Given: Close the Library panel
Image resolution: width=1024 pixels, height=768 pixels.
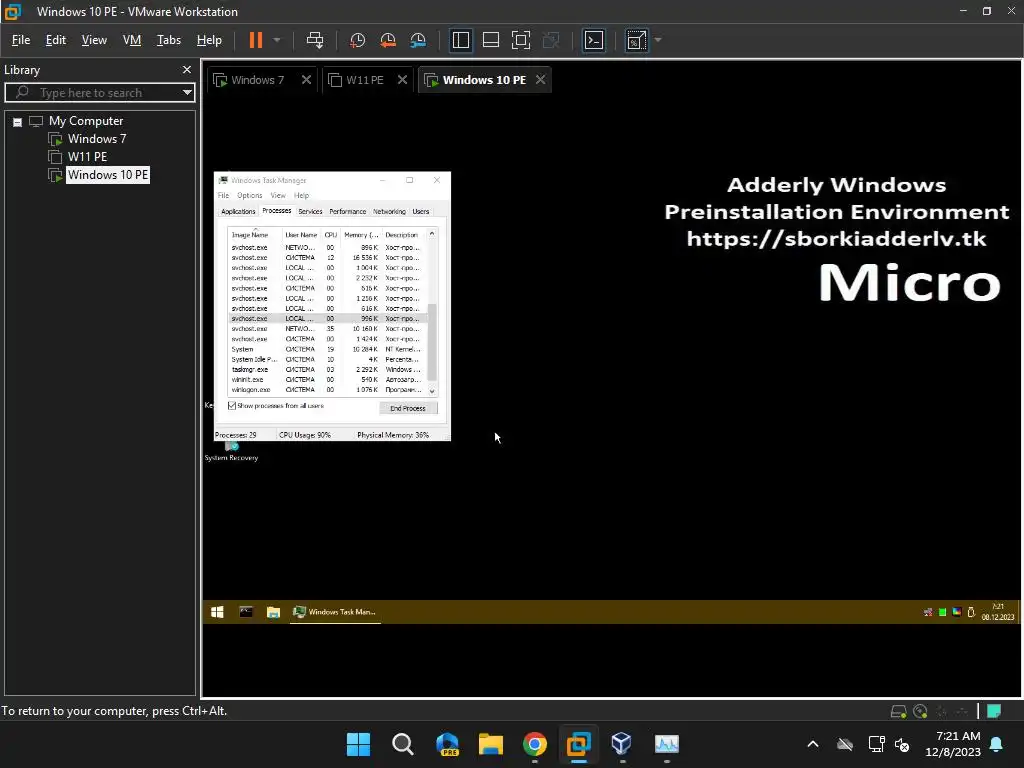Looking at the screenshot, I should 187,69.
